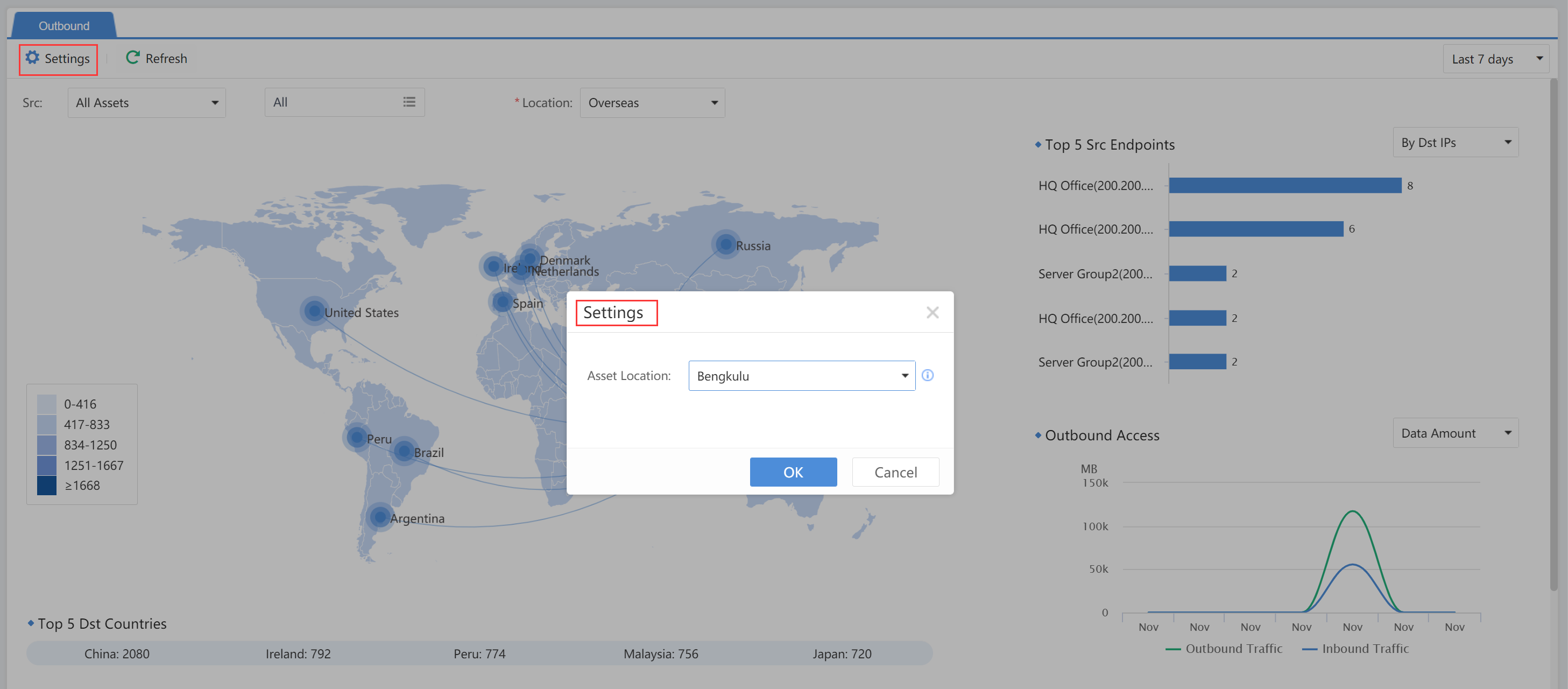Click the Argentina map marker
1568x689 pixels.
380,517
